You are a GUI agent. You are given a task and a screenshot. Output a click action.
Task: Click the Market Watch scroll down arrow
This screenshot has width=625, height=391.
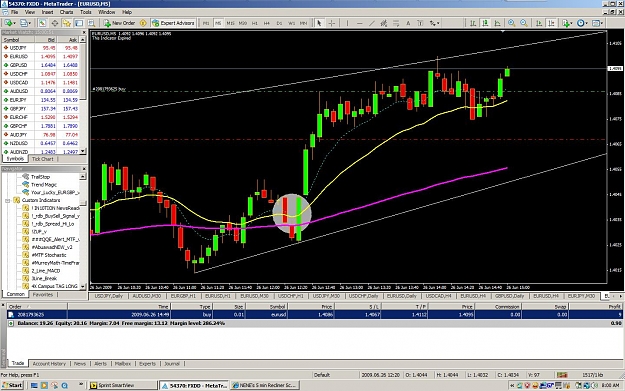(x=83, y=151)
